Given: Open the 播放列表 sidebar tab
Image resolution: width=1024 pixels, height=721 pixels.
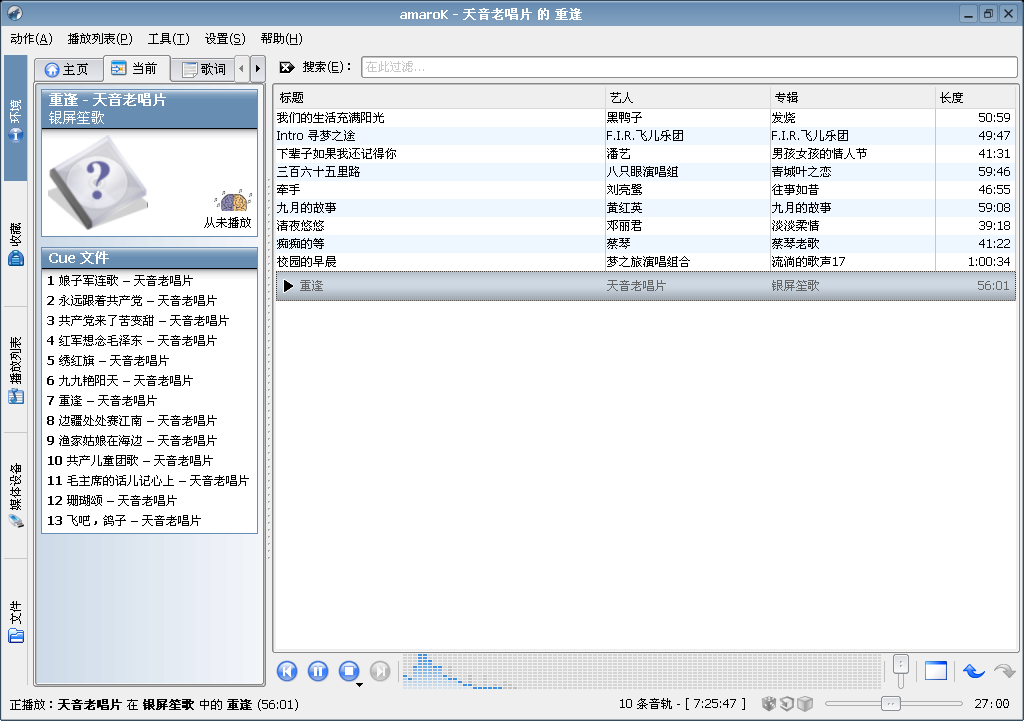Looking at the screenshot, I should click(16, 370).
